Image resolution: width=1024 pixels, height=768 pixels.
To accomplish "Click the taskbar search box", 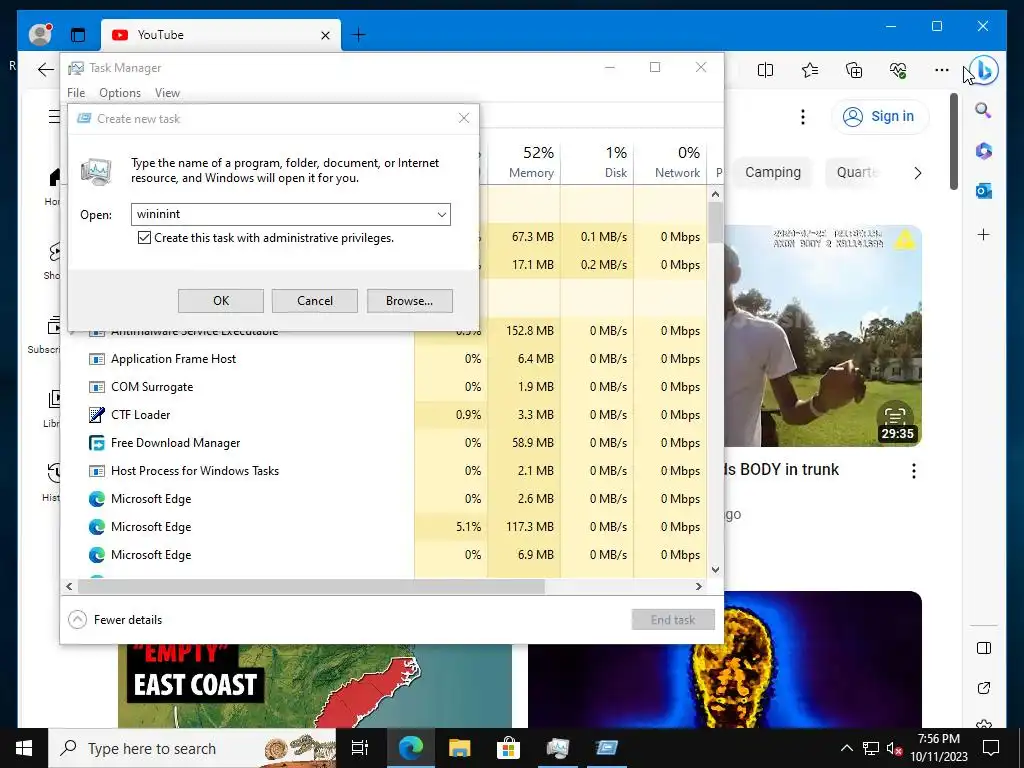I will (x=192, y=748).
